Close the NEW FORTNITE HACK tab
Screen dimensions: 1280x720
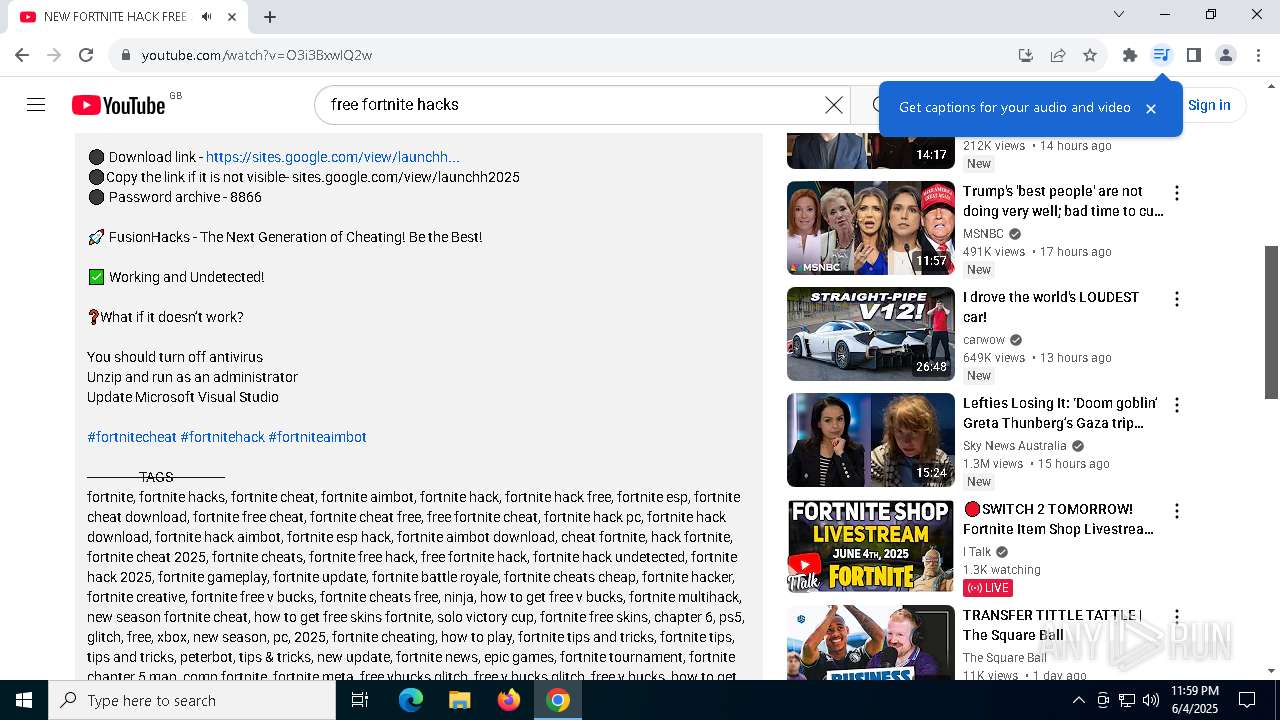pyautogui.click(x=232, y=17)
